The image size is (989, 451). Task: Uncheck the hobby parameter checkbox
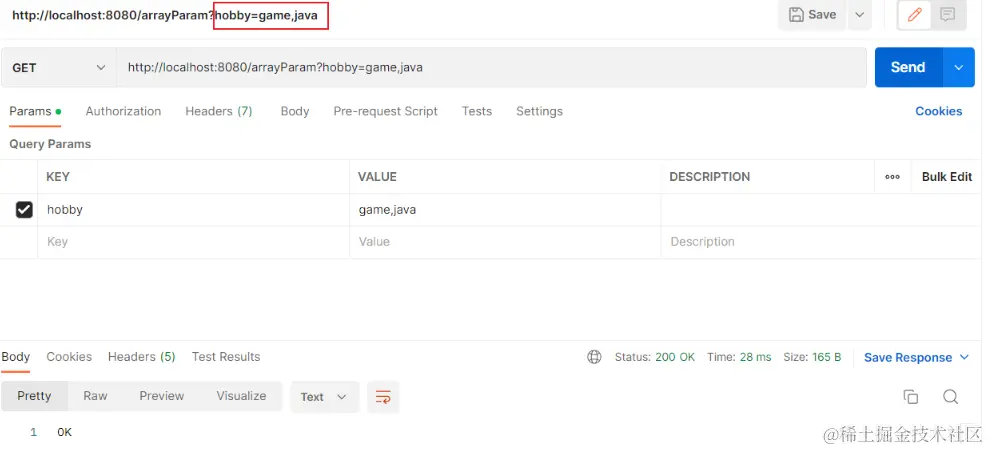[24, 210]
